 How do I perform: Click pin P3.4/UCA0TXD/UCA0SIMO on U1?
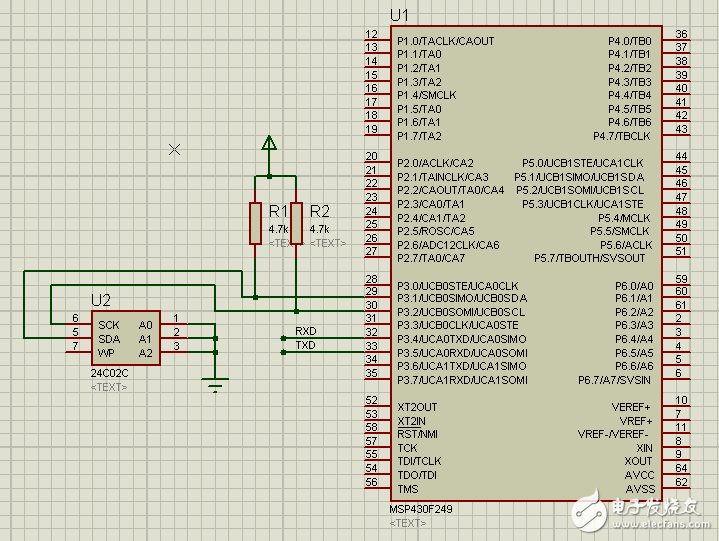point(462,339)
